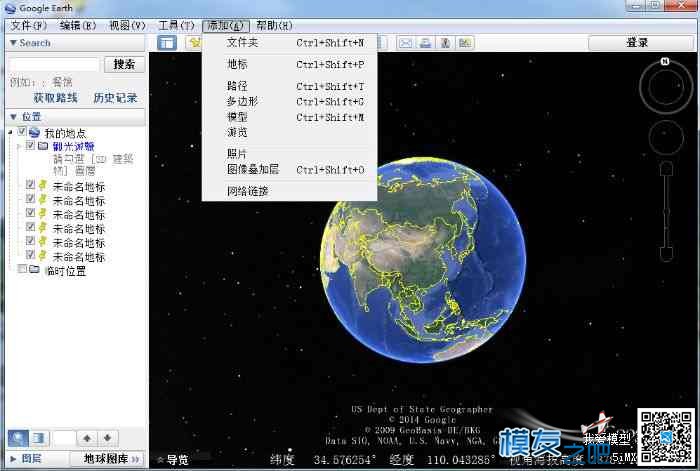700x471 pixels.
Task: Click the yellow add-placemark toolbar icon
Action: click(194, 43)
